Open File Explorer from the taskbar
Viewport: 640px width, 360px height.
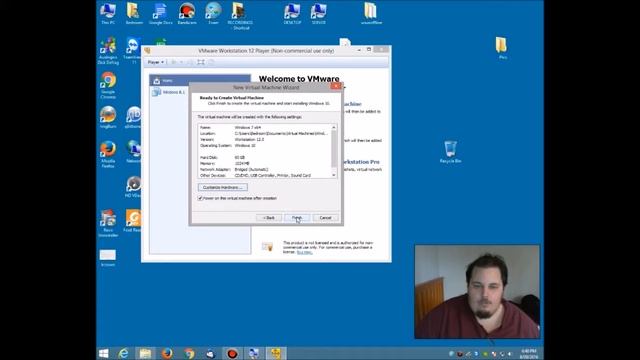[145, 353]
